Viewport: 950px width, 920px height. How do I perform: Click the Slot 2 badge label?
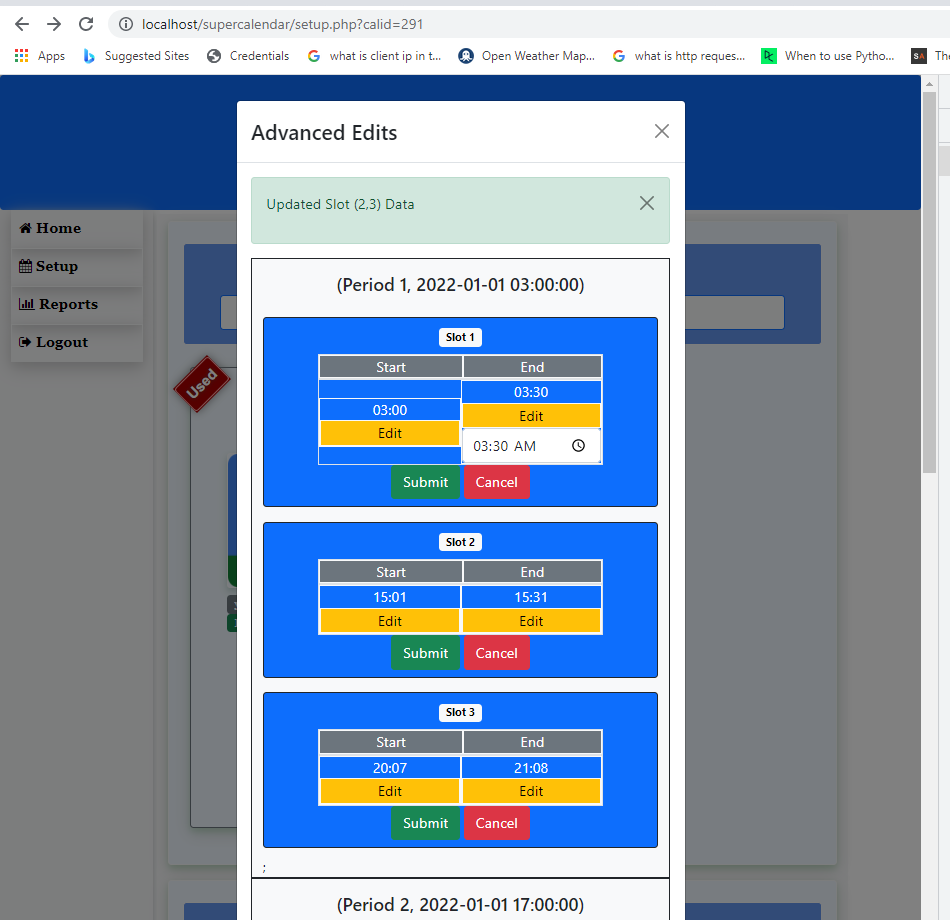point(460,542)
